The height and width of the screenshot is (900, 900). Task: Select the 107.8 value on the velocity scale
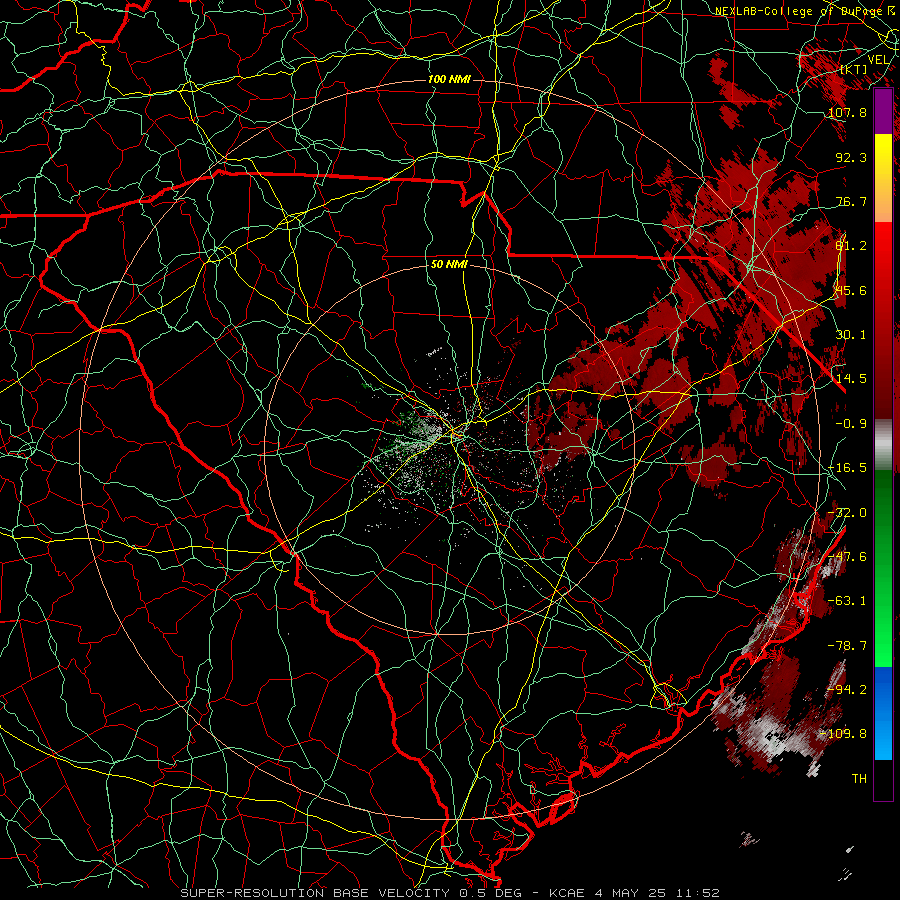click(x=848, y=112)
